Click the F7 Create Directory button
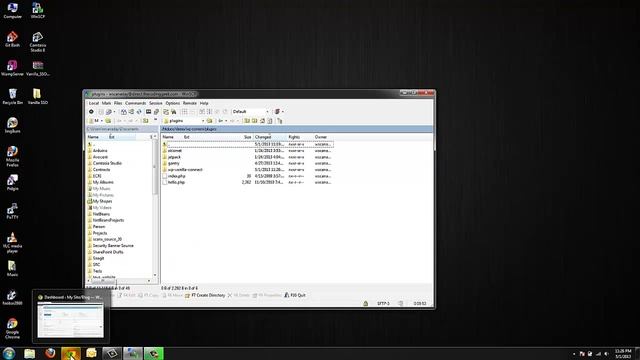Screen dimensions: 640x360 (205, 295)
